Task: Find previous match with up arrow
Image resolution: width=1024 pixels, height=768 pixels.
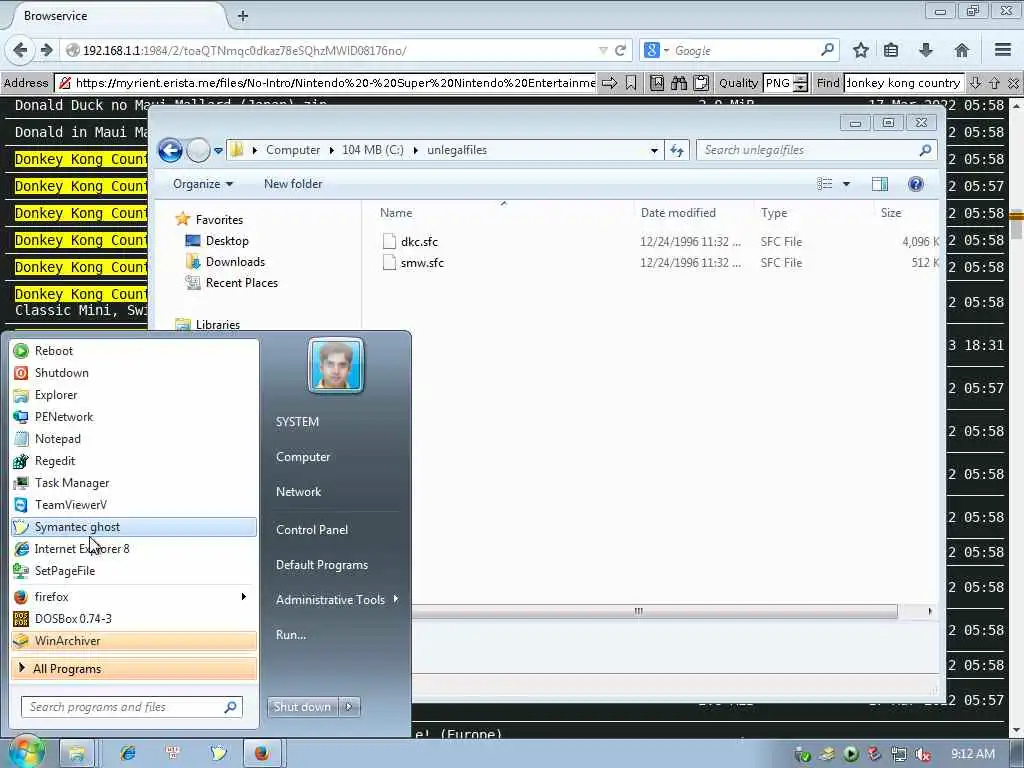Action: click(x=994, y=83)
